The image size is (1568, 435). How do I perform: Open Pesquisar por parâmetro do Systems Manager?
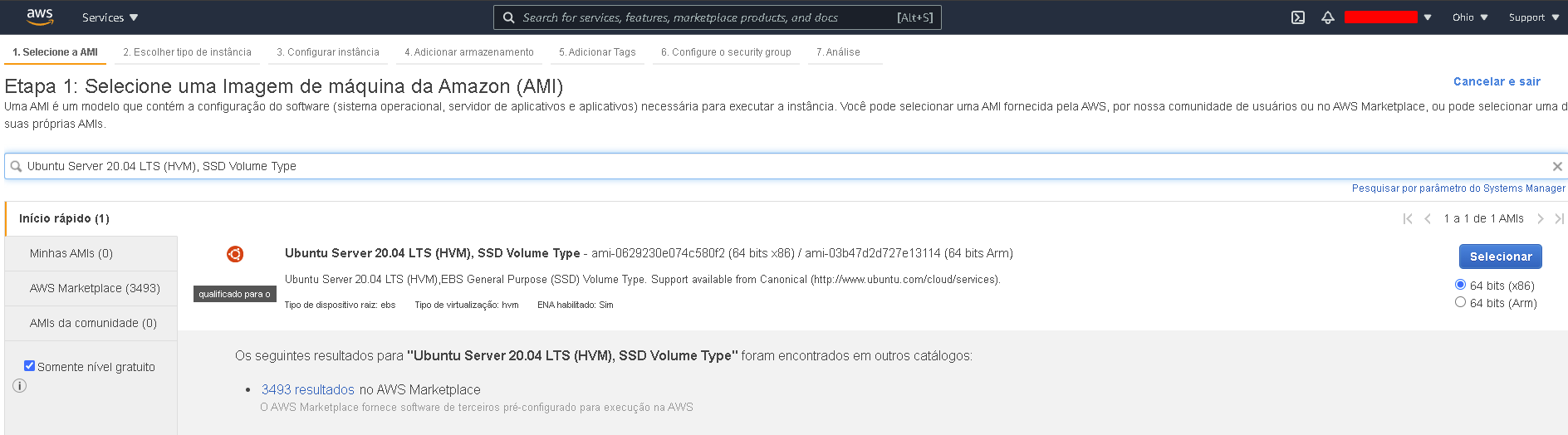pos(1458,188)
